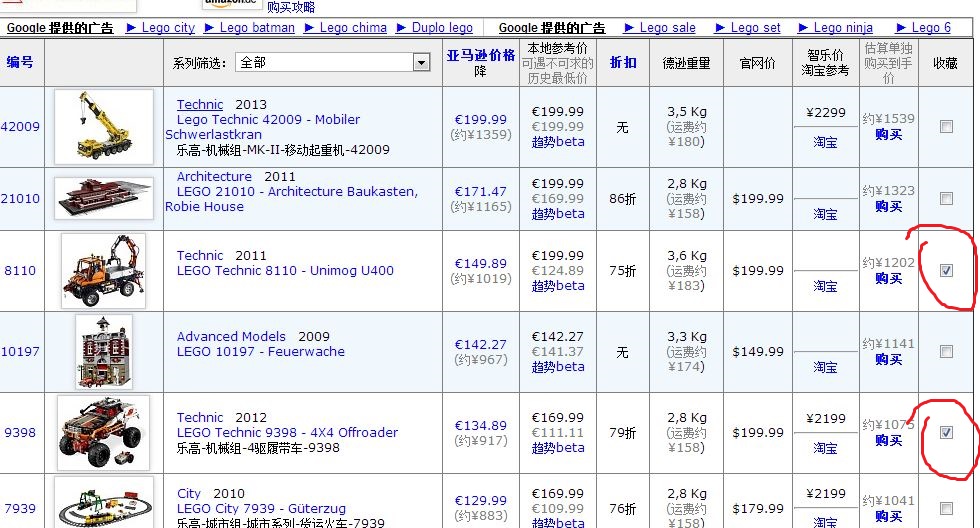
Task: Check the favorite box for set 10197
Action: coord(946,352)
